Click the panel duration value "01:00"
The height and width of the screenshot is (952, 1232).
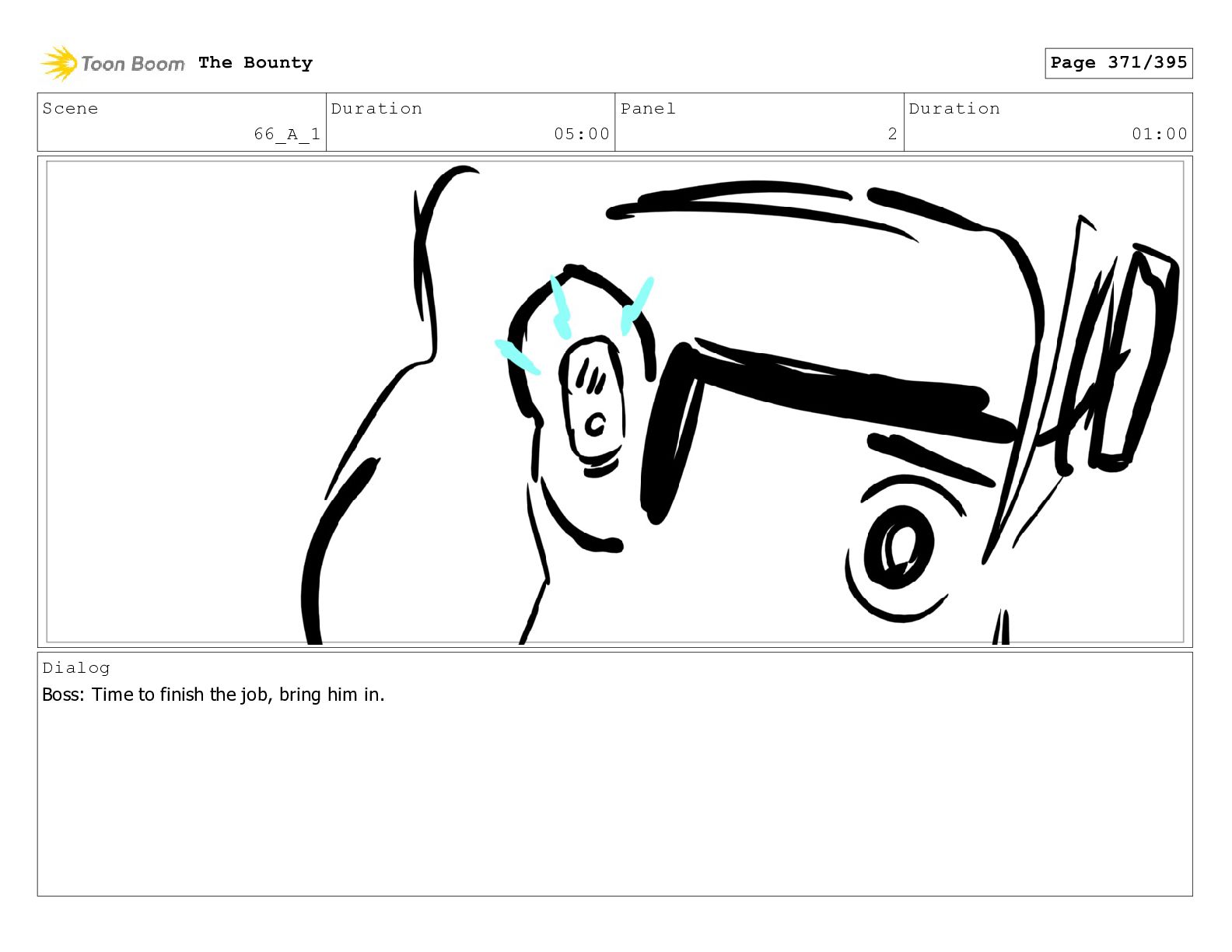pyautogui.click(x=1160, y=134)
